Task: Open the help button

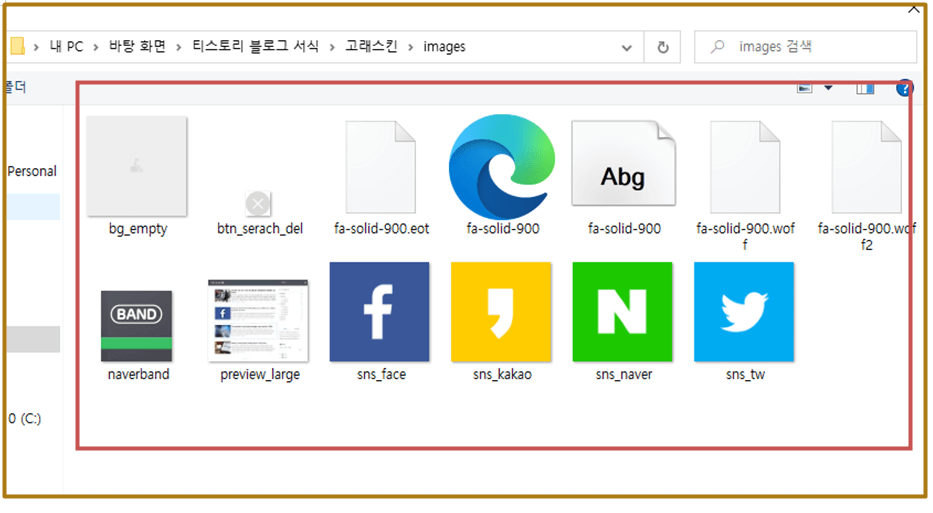Action: (x=904, y=88)
